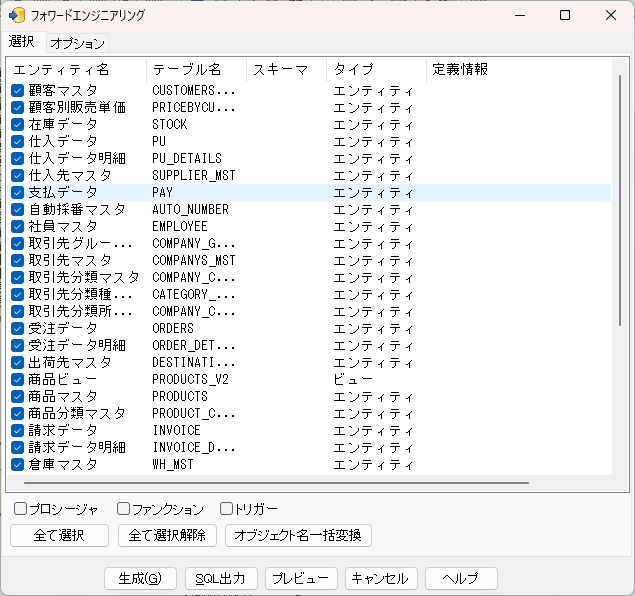Open the プレビュー button
The height and width of the screenshot is (596, 635).
coord(301,579)
